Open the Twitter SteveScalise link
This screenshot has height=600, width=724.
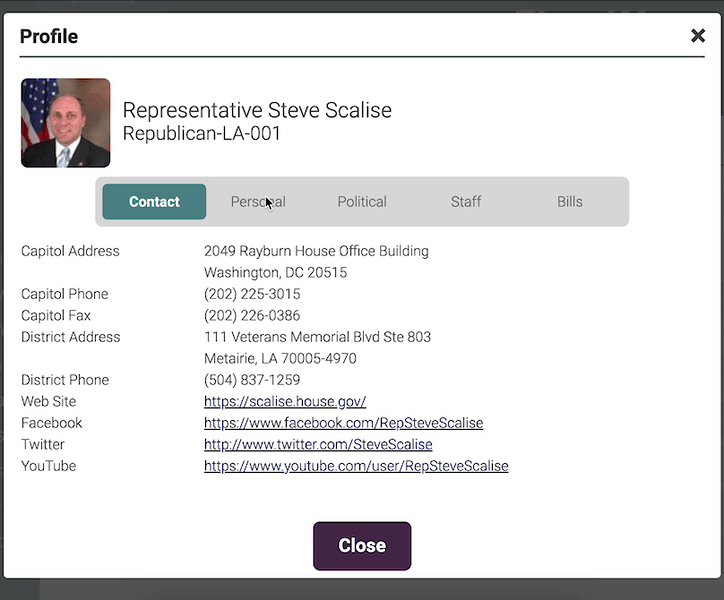click(318, 445)
